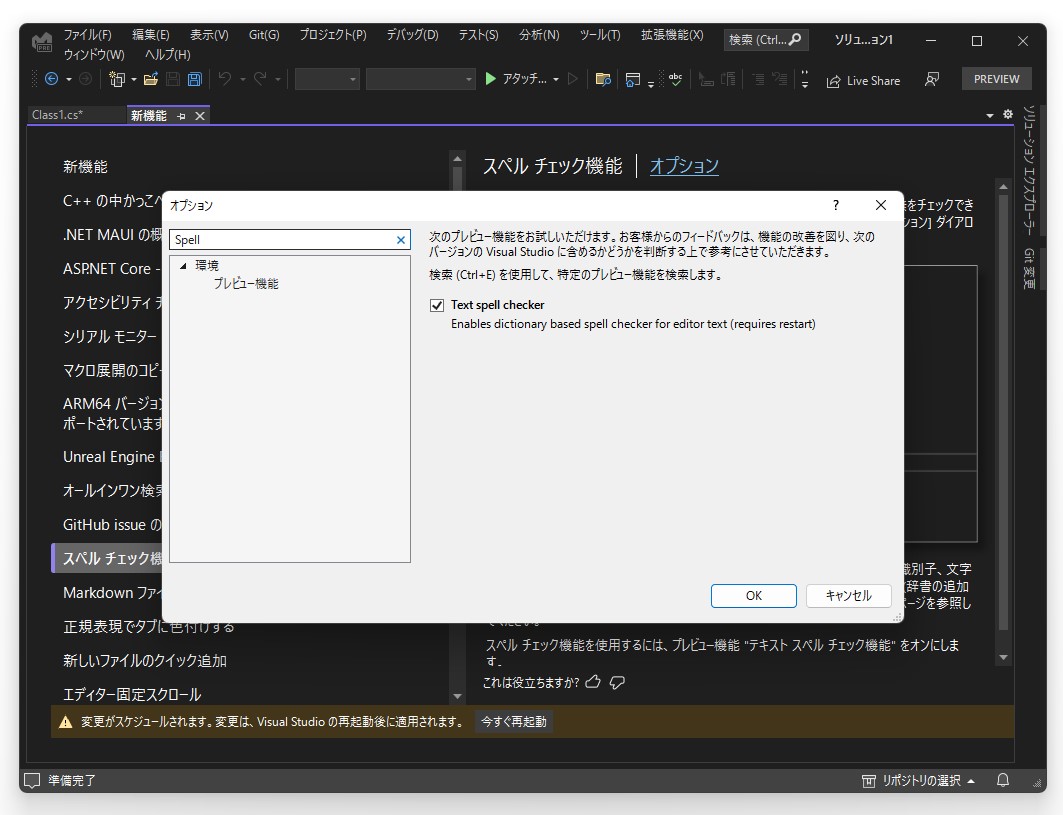Click the Open File folder icon

pos(150,80)
